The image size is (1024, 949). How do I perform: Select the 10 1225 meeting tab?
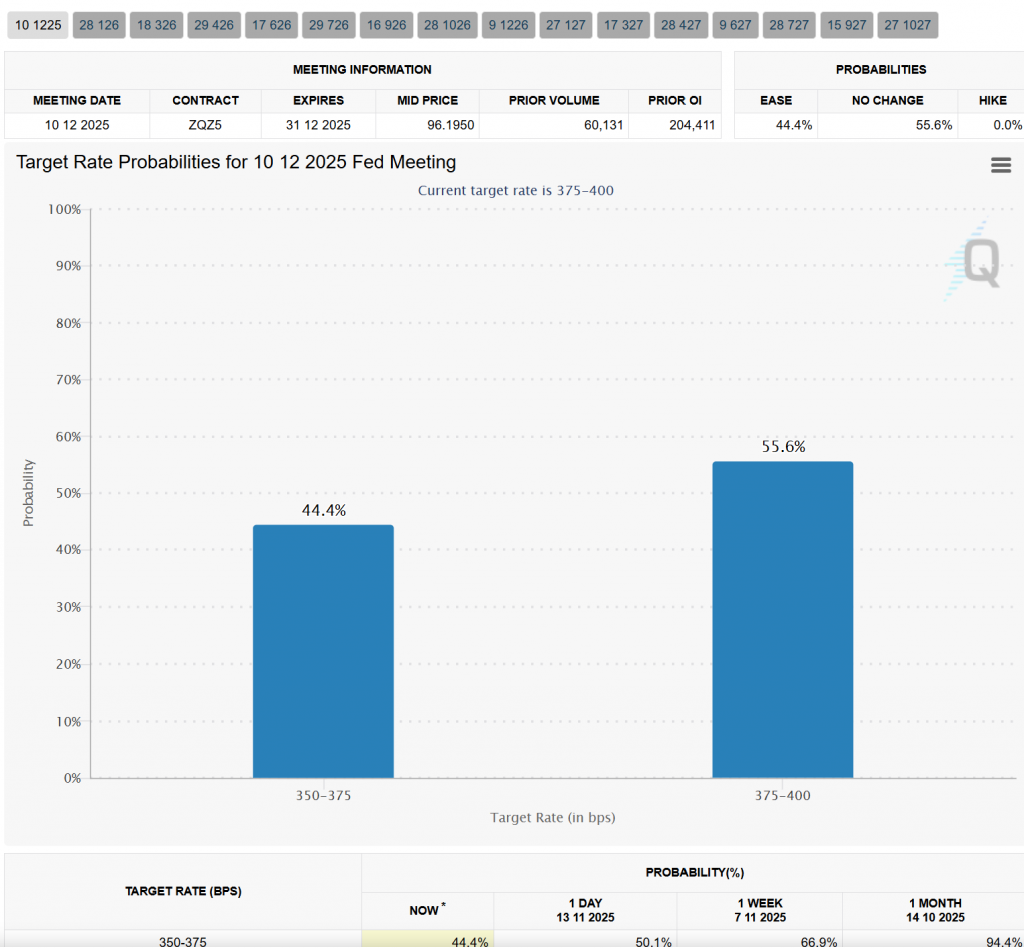(x=37, y=26)
